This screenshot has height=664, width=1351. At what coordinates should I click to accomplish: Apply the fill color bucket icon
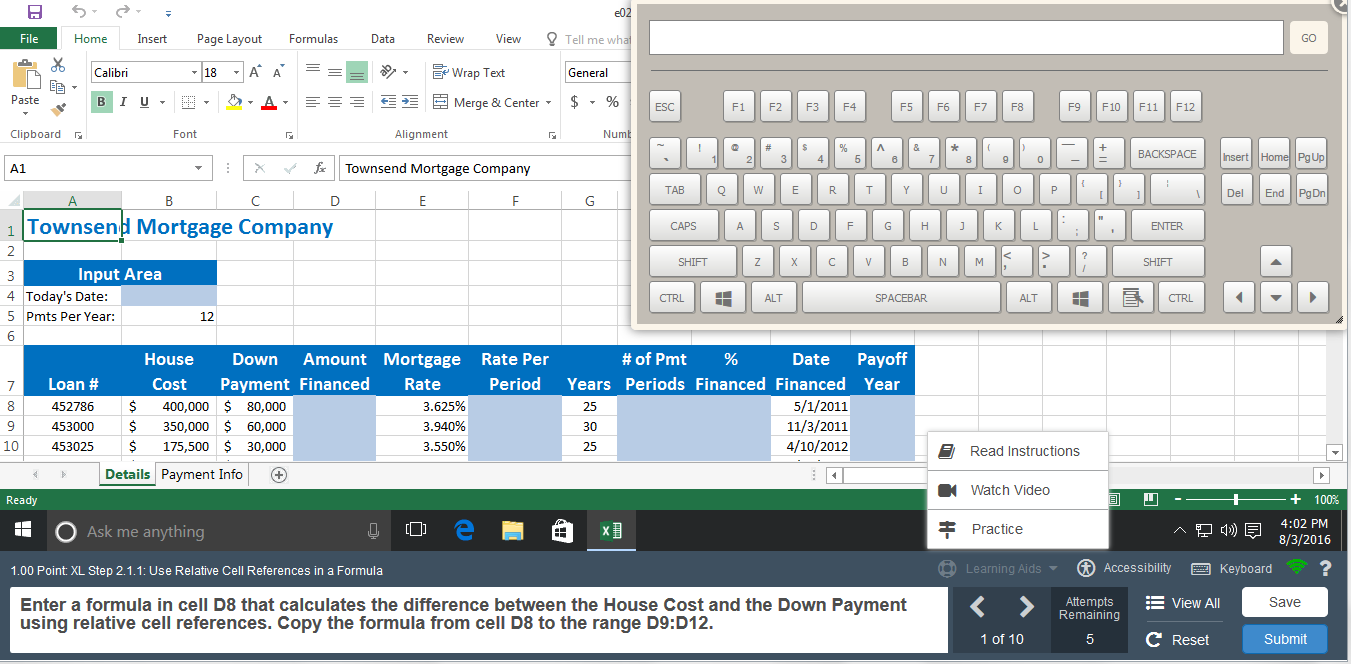(234, 102)
